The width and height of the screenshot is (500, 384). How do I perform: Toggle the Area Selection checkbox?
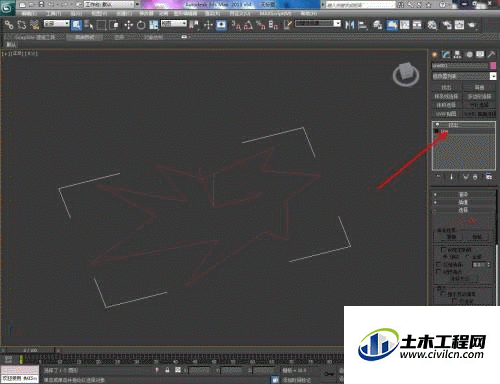point(438,264)
